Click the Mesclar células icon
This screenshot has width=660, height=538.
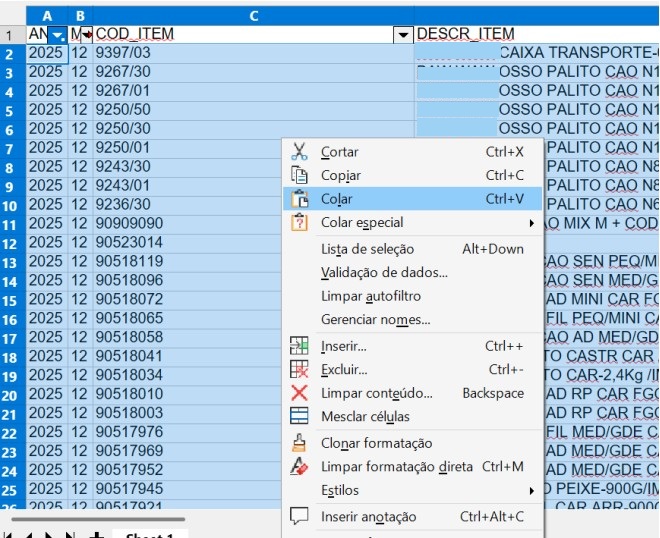coord(299,416)
